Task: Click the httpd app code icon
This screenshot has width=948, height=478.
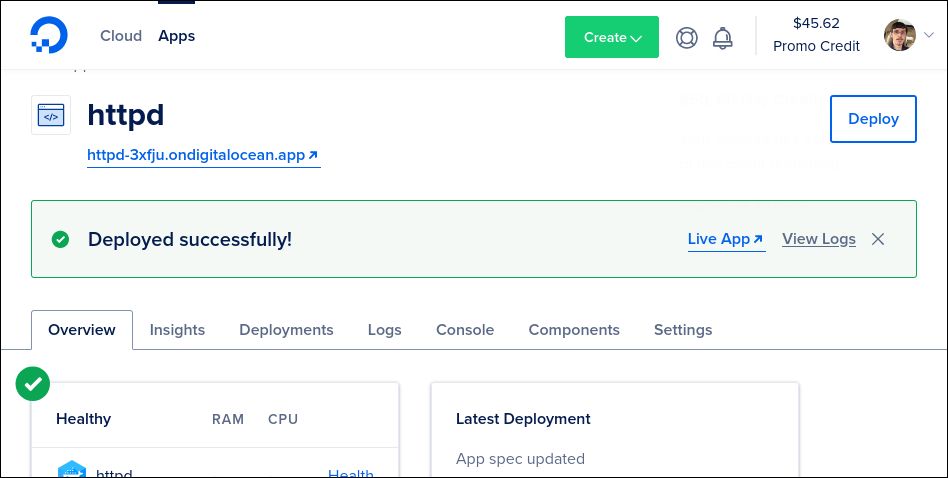Action: [x=51, y=115]
